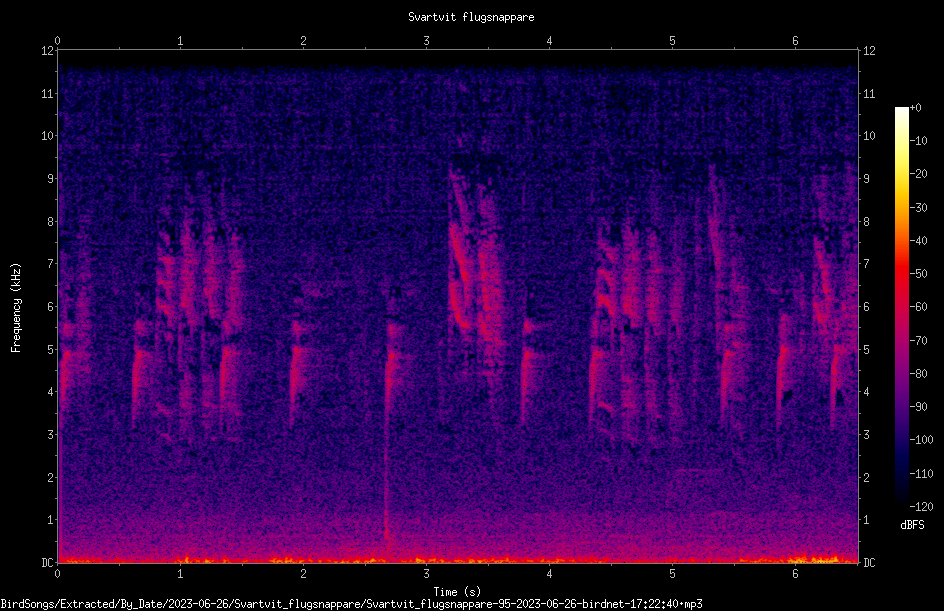
Task: Click the "-30" color scale label
Action: [918, 208]
